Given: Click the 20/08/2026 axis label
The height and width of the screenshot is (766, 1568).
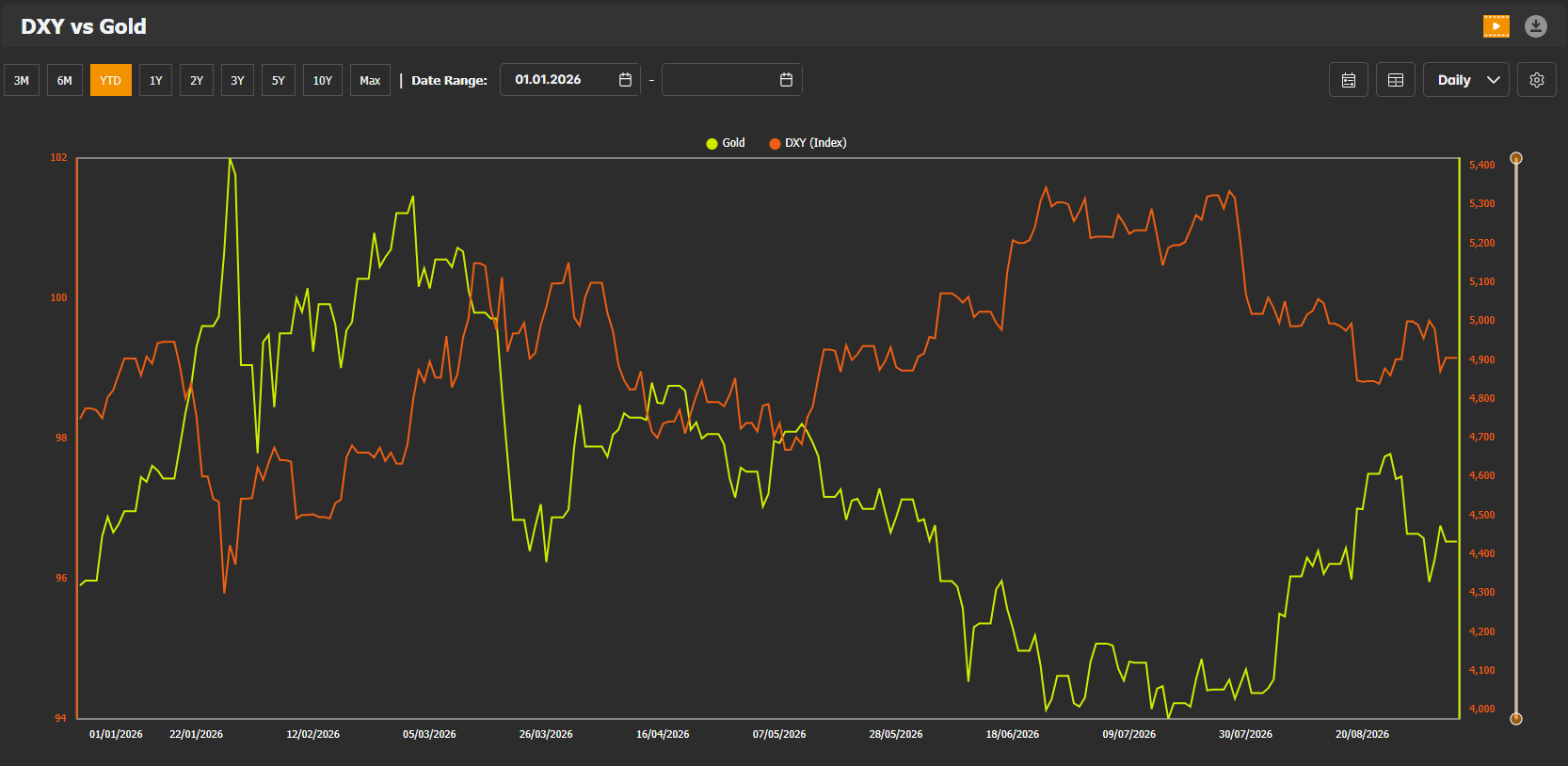Looking at the screenshot, I should (x=1362, y=734).
